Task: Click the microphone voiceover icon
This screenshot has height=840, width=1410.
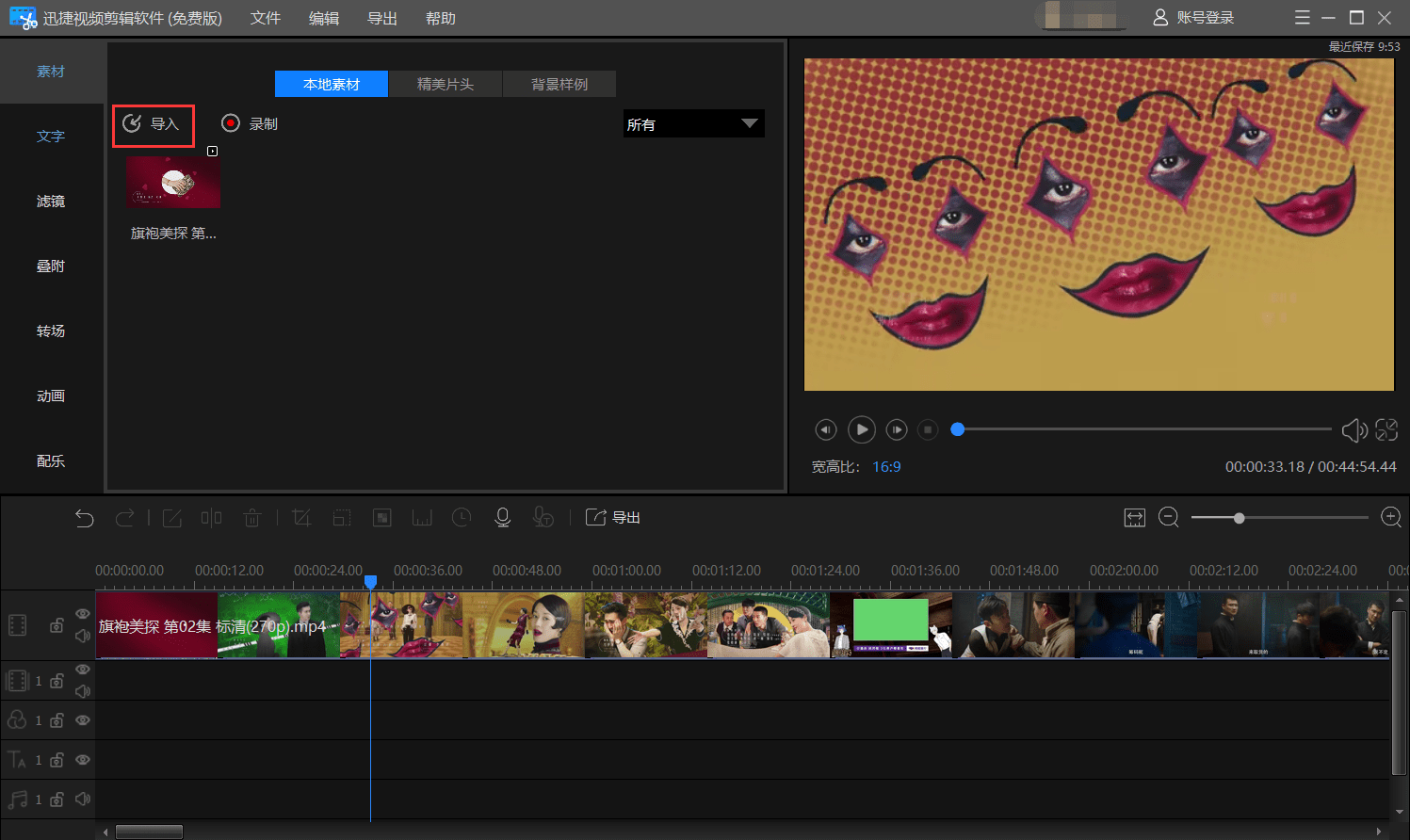Action: coord(503,517)
